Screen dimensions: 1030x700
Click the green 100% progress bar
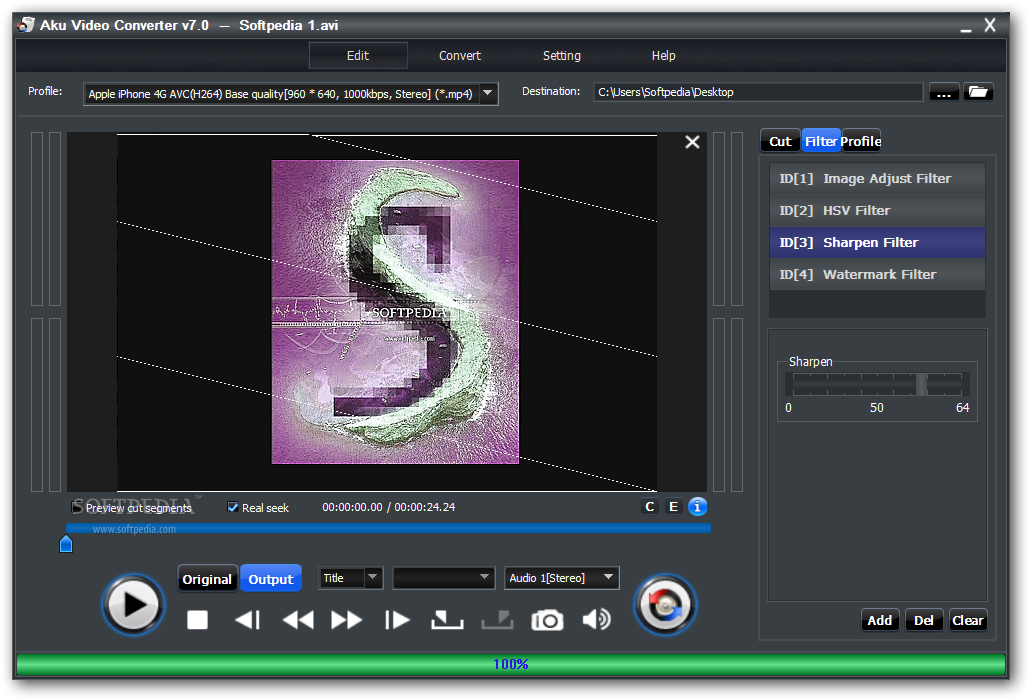tap(511, 664)
